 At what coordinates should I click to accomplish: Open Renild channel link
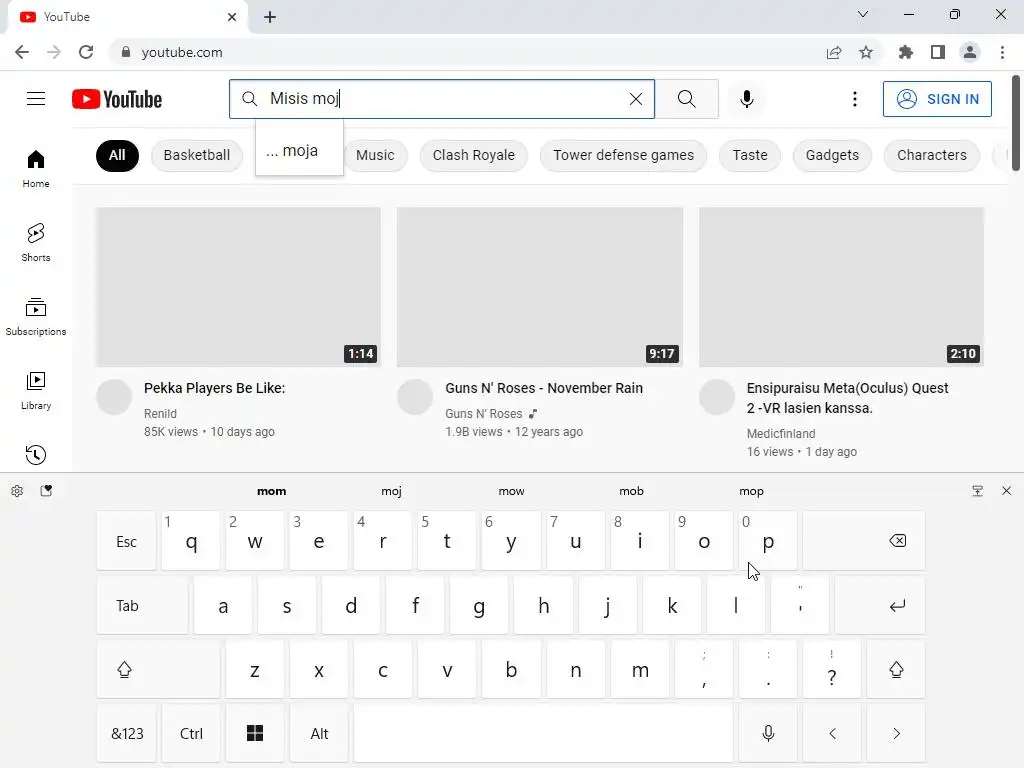[160, 413]
